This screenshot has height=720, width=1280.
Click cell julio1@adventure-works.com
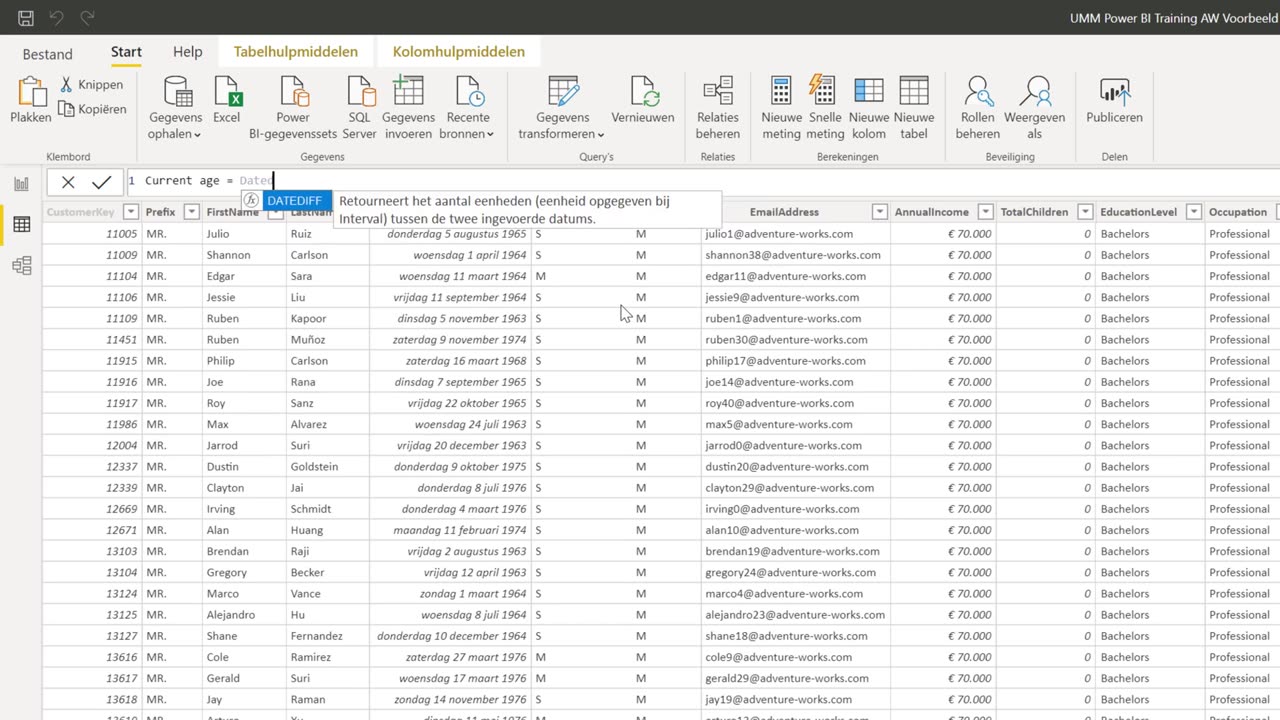click(777, 234)
